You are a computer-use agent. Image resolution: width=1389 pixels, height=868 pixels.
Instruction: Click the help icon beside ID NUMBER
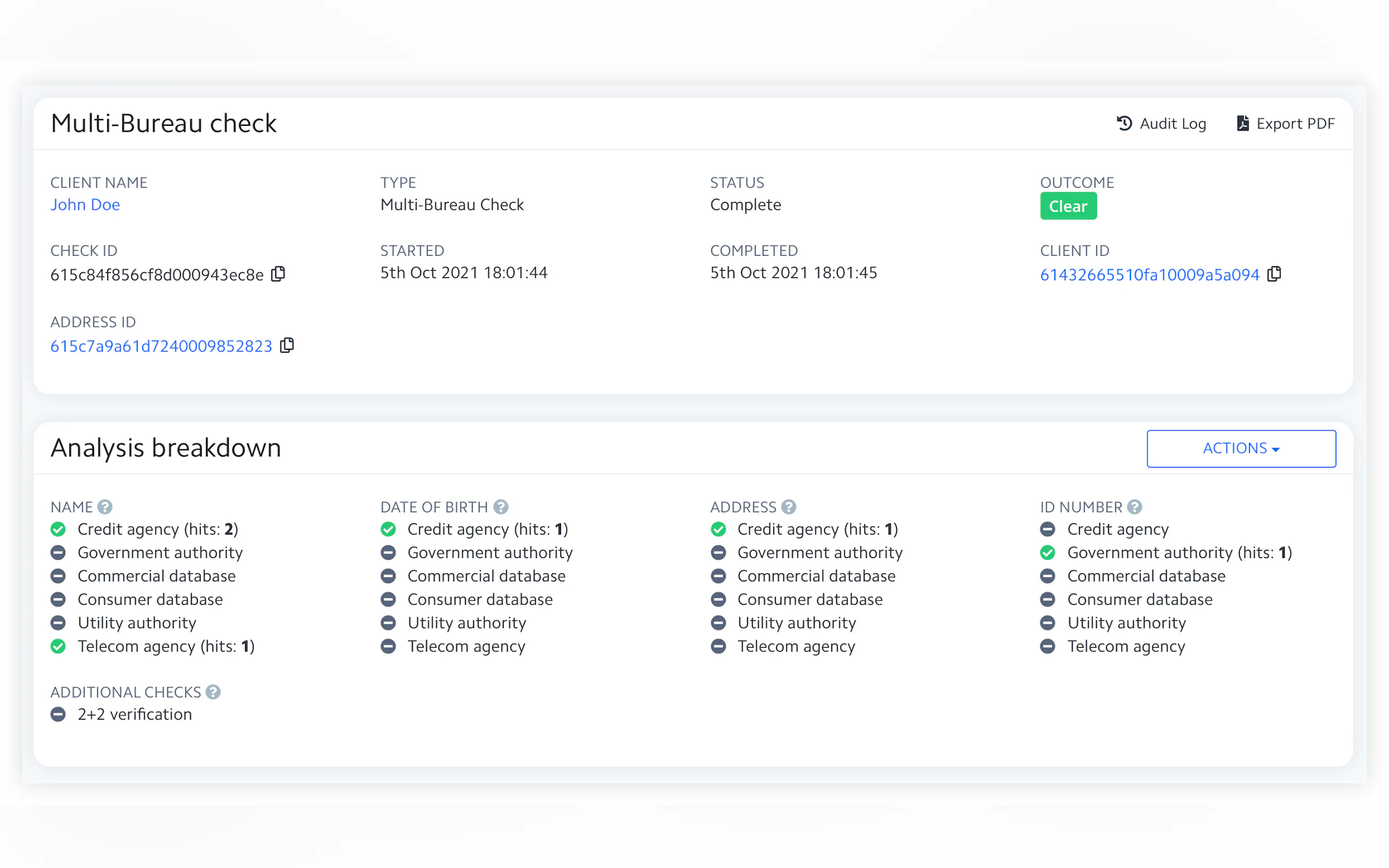click(1135, 507)
